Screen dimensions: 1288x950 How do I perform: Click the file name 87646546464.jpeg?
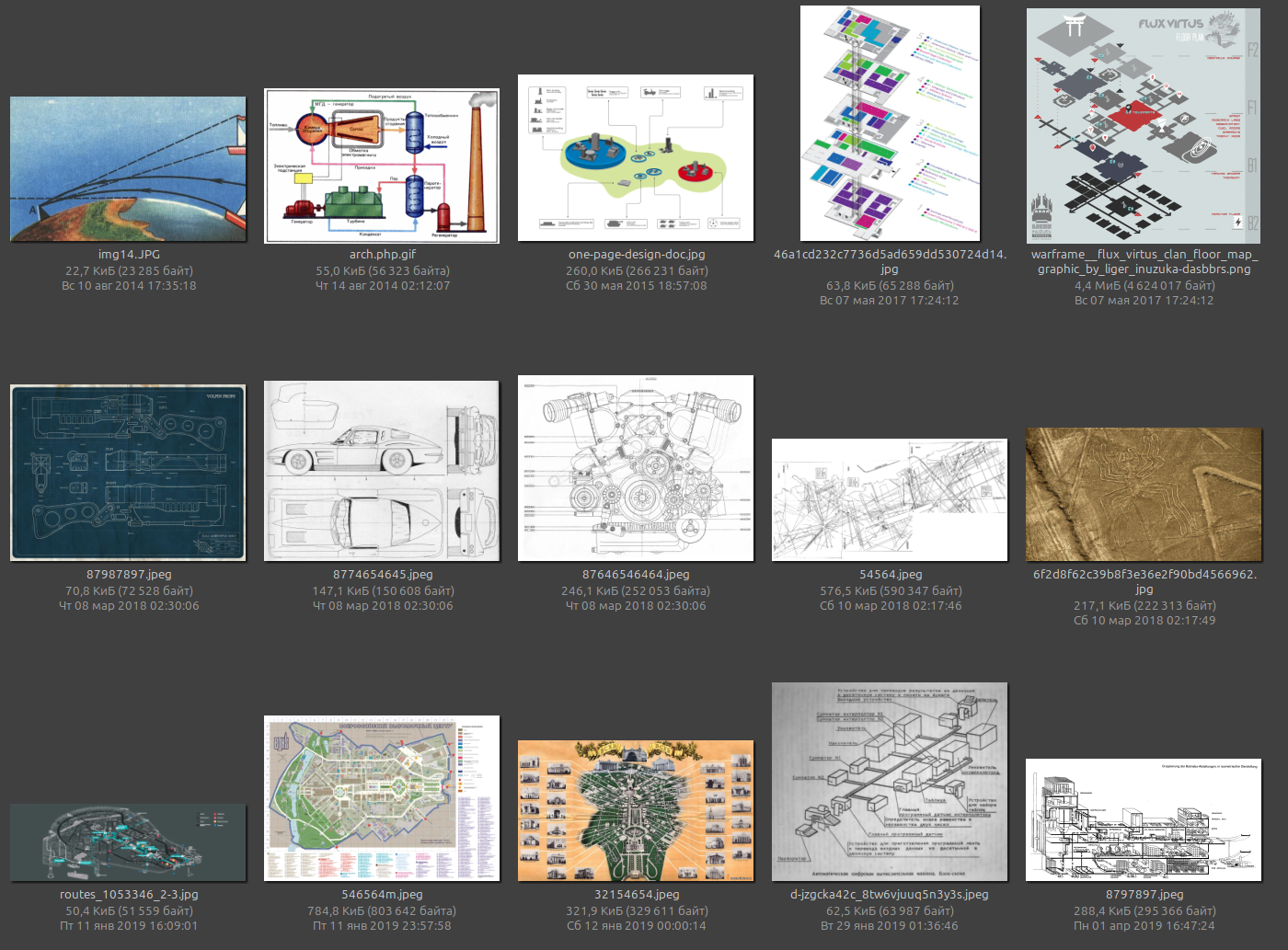[x=636, y=575]
